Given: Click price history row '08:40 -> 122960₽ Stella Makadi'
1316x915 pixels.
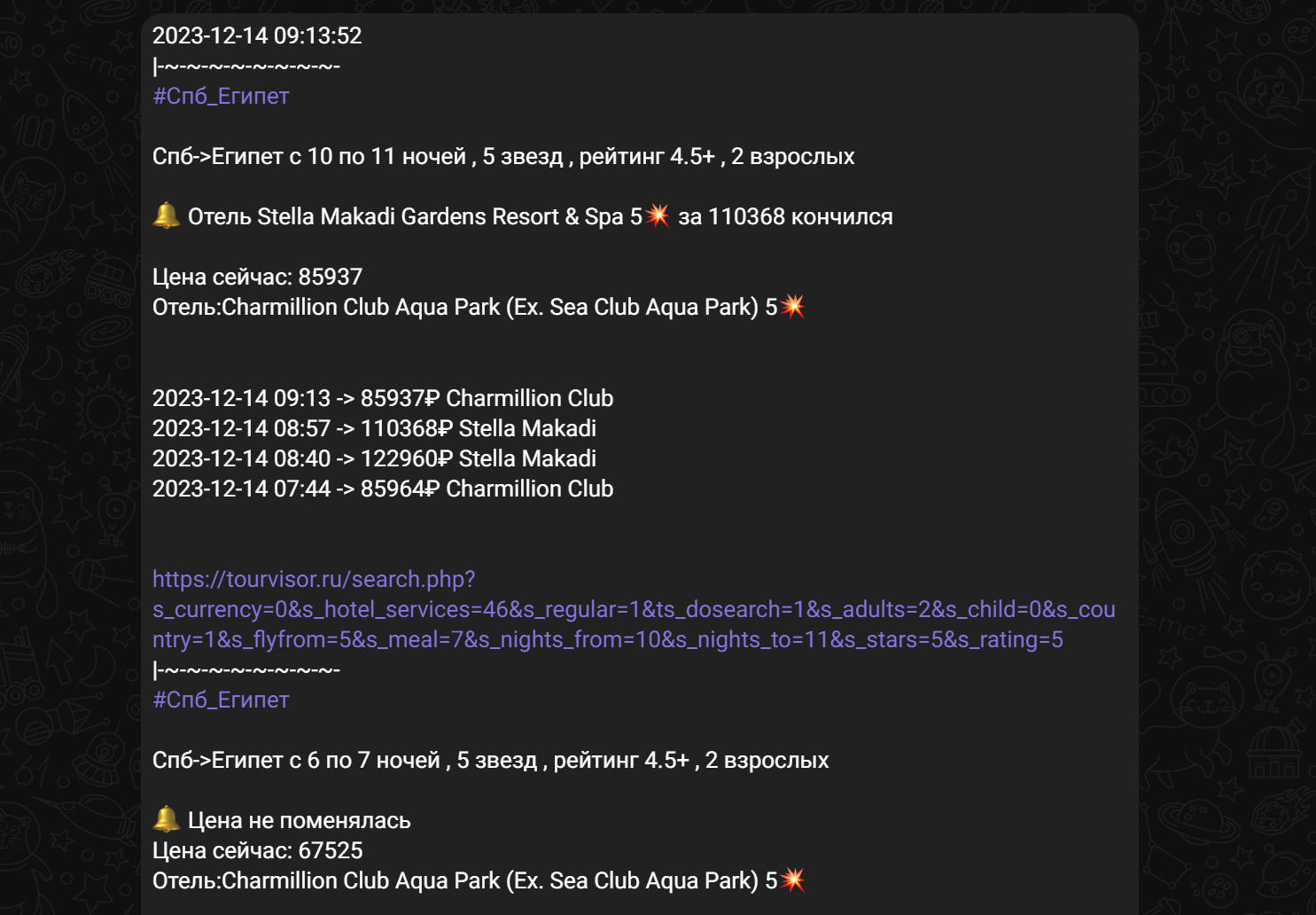Looking at the screenshot, I should click(x=374, y=458).
